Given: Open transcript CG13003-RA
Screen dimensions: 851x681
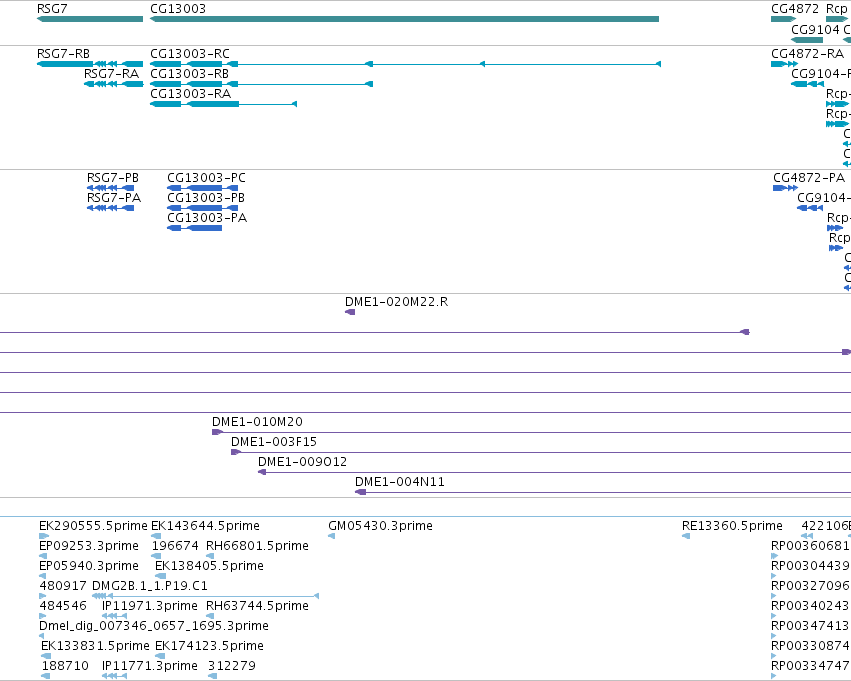Looking at the screenshot, I should [224, 104].
